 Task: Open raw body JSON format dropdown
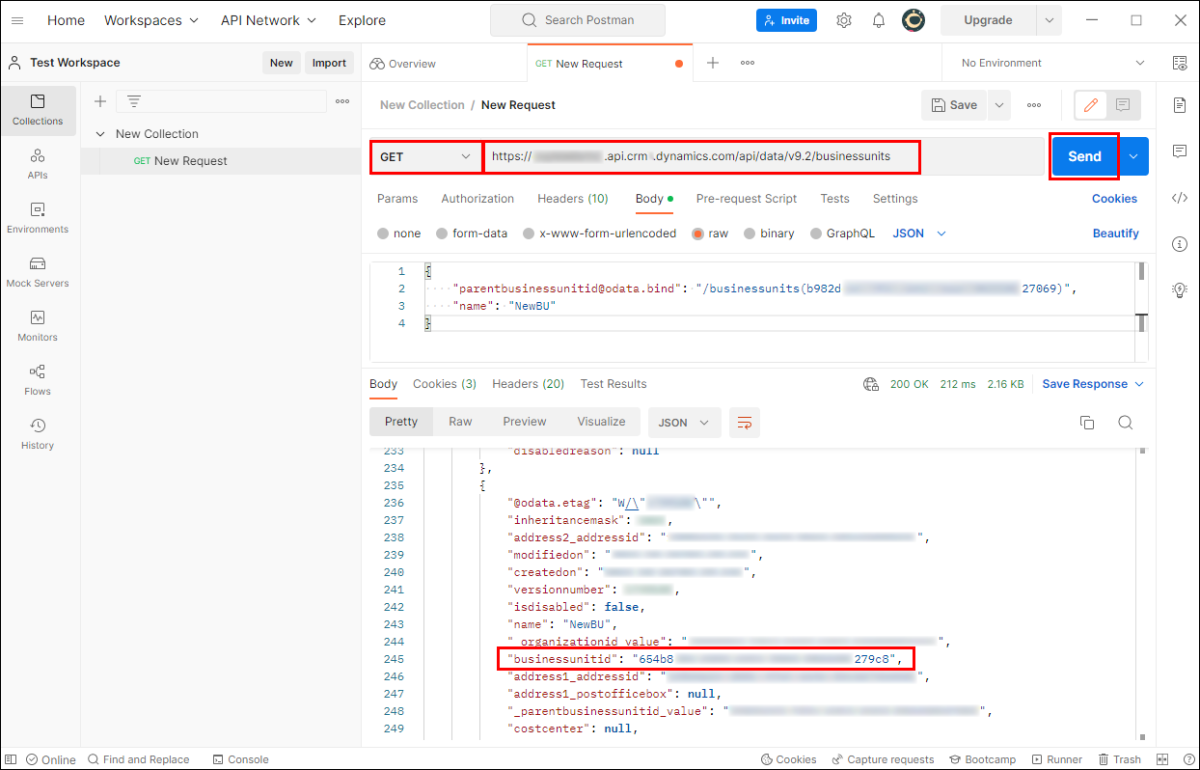919,233
